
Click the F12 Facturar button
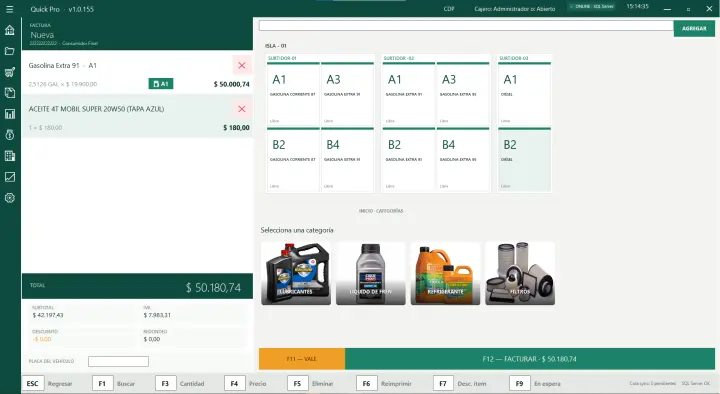coord(529,359)
